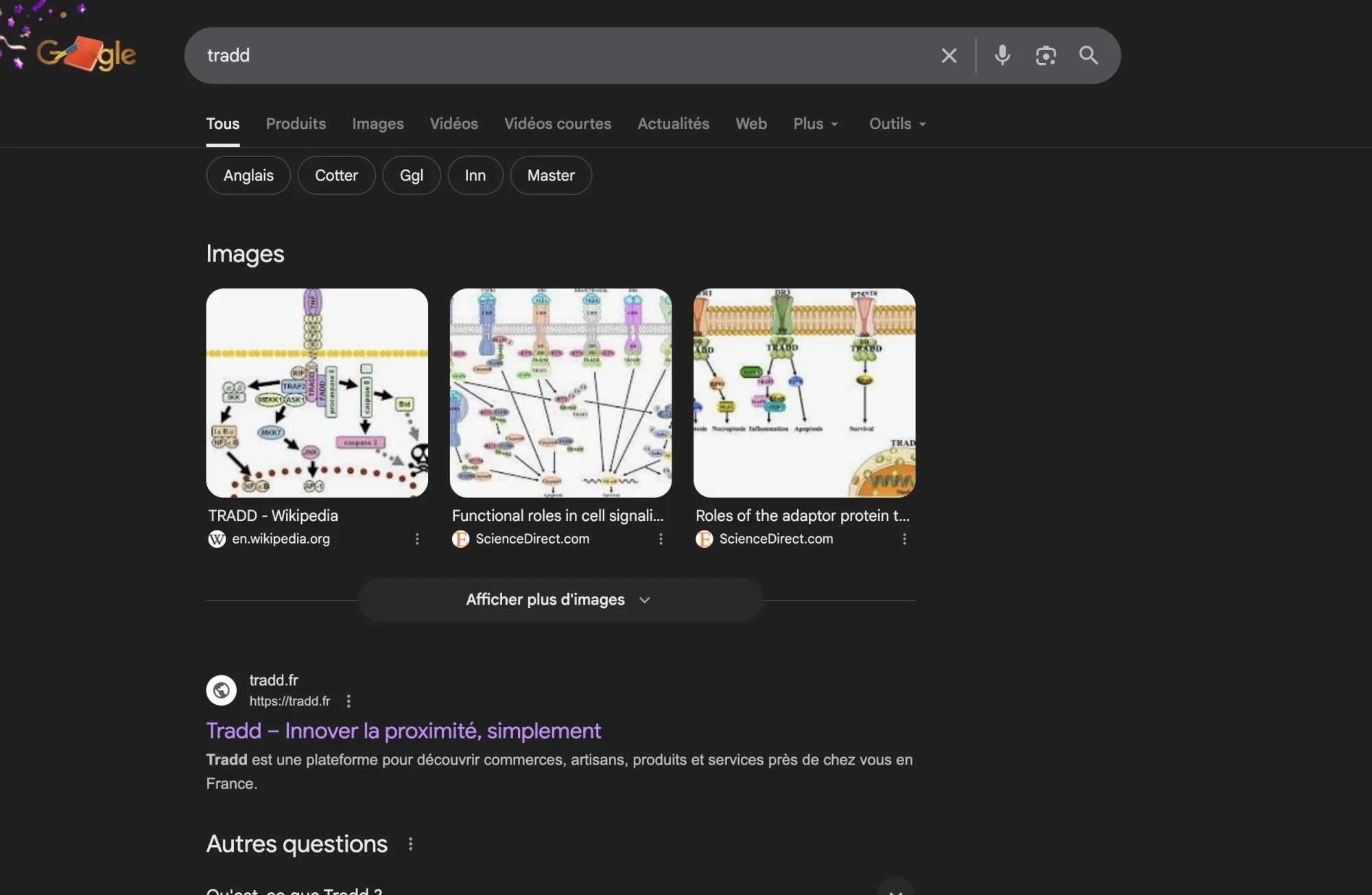Expand Afficher plus d'images

tap(560, 600)
